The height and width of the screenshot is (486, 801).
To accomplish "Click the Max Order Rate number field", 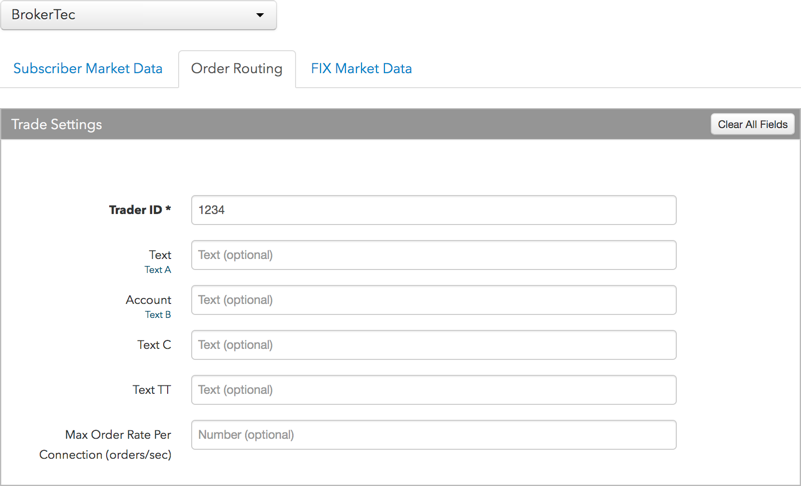I will click(x=434, y=435).
